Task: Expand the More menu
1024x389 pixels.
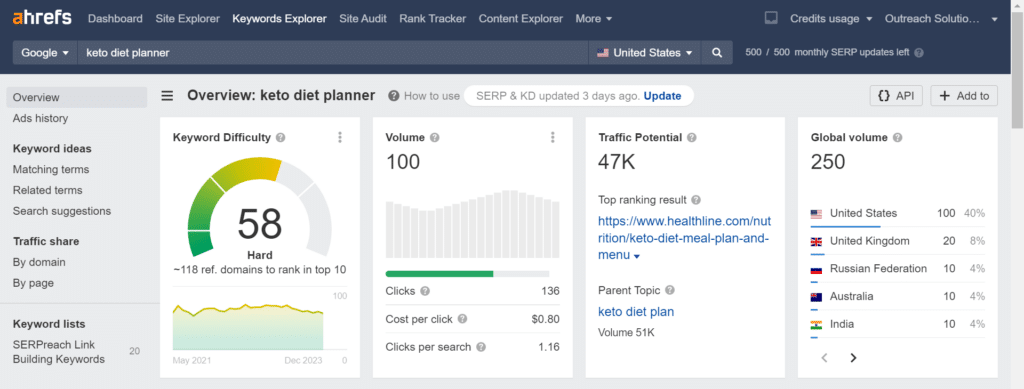Action: pyautogui.click(x=594, y=18)
